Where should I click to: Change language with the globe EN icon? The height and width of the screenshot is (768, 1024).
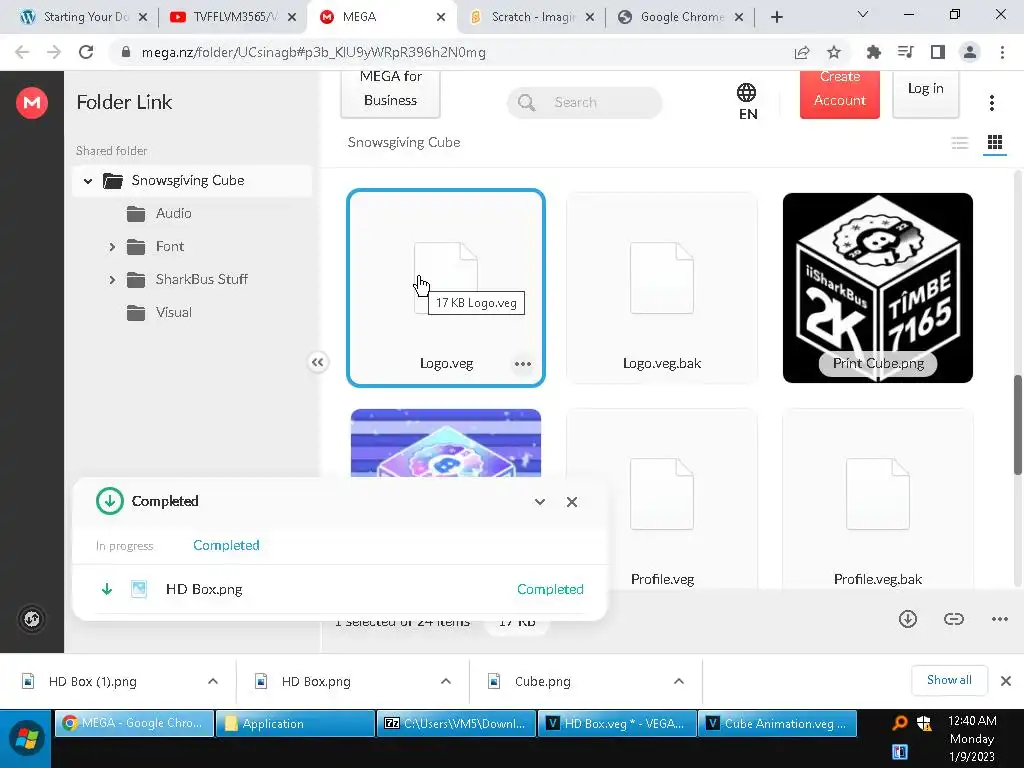coord(747,102)
